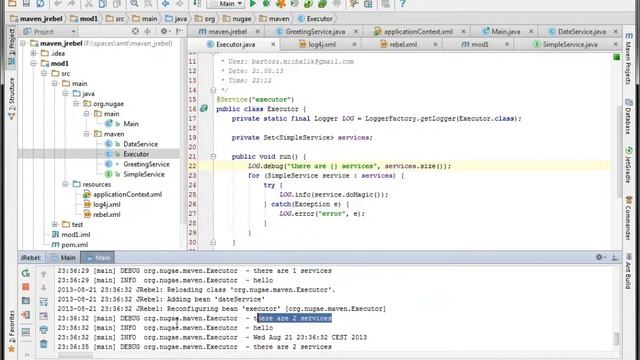Screen dimensions: 640x360
Task: Close the rebel.xml tab
Action: 435,44
